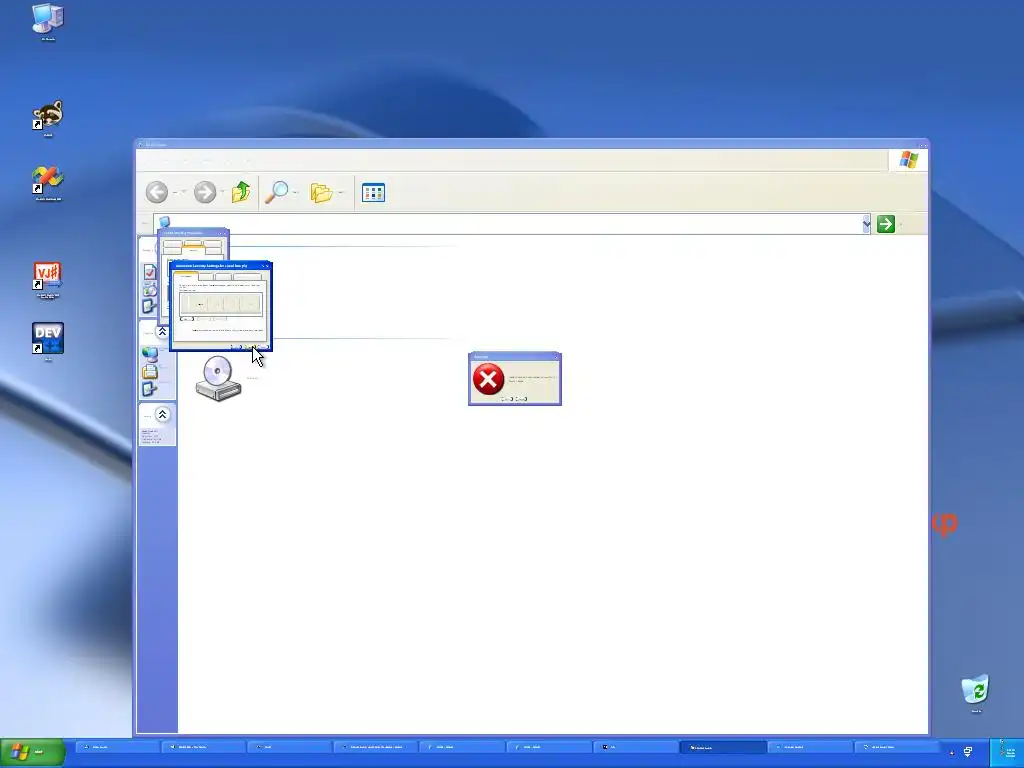Click the left button in error dialog
The image size is (1024, 768).
pos(507,399)
